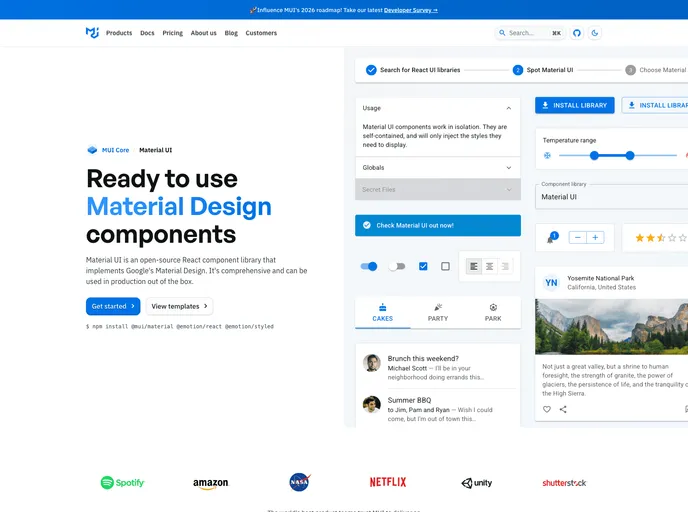
Task: Increase the badge count with plus button
Action: (x=595, y=237)
